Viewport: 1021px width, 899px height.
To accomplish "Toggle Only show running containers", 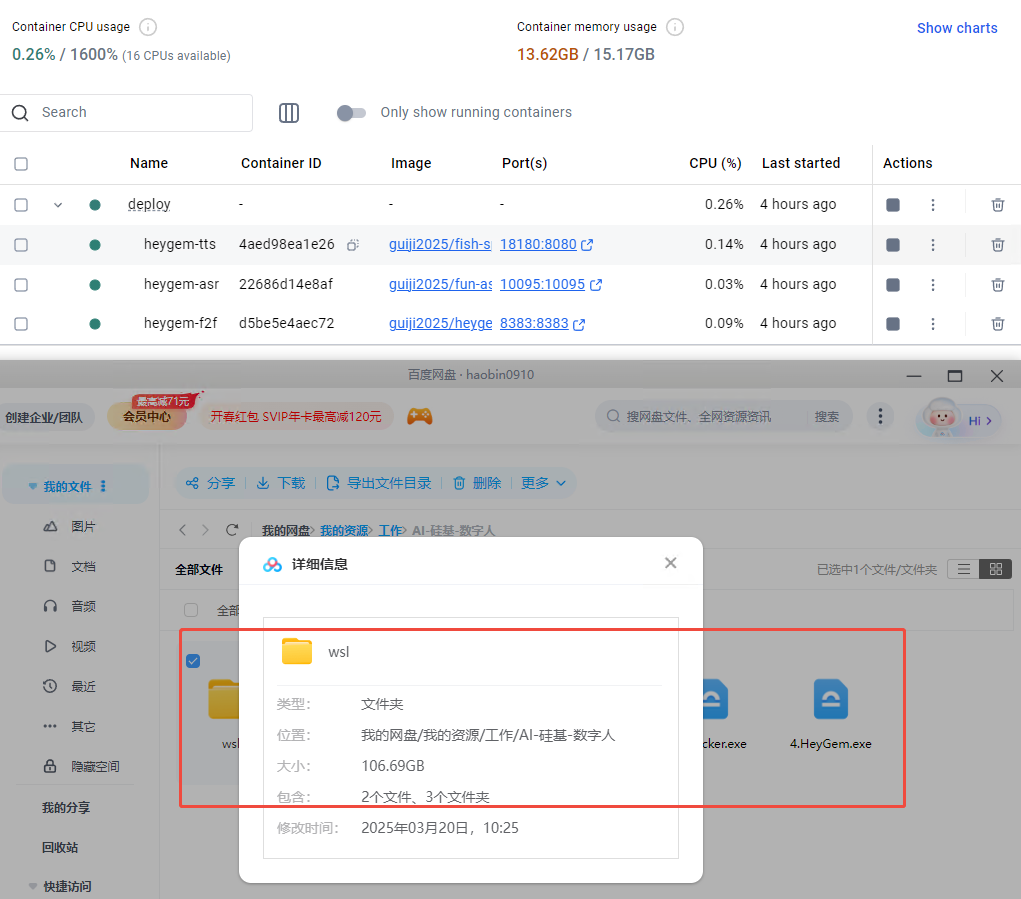I will pyautogui.click(x=351, y=113).
